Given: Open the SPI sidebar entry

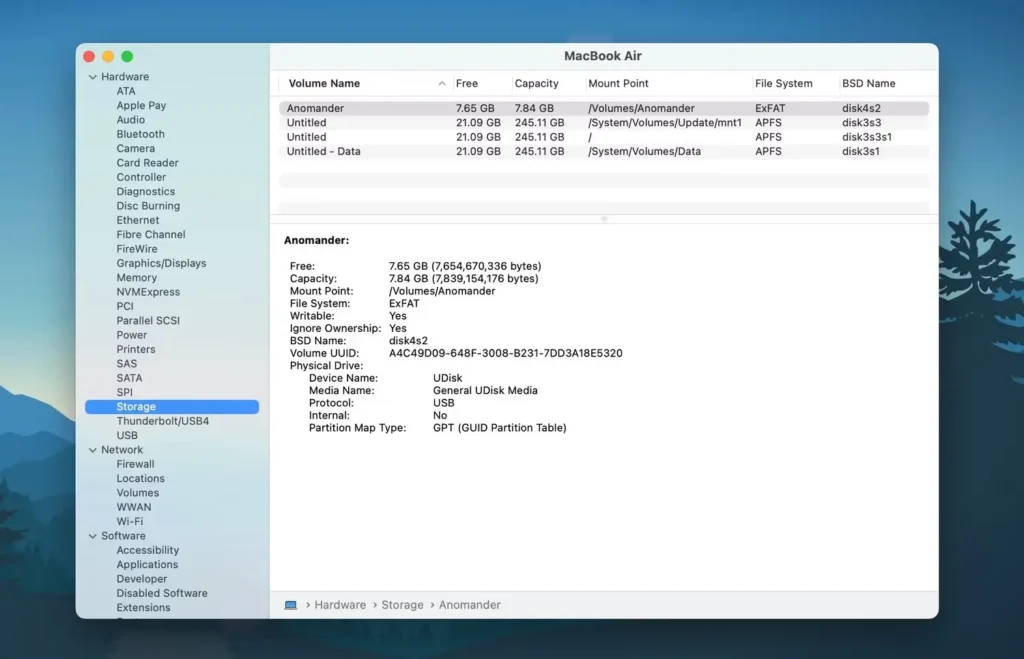Looking at the screenshot, I should pyautogui.click(x=125, y=393).
